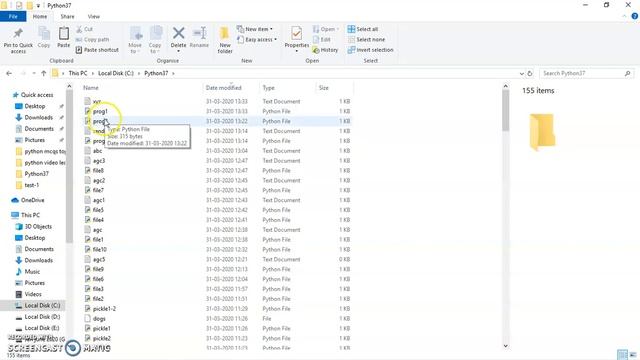Click the Pin to Quick access icon
This screenshot has height=360, width=640.
18,40
